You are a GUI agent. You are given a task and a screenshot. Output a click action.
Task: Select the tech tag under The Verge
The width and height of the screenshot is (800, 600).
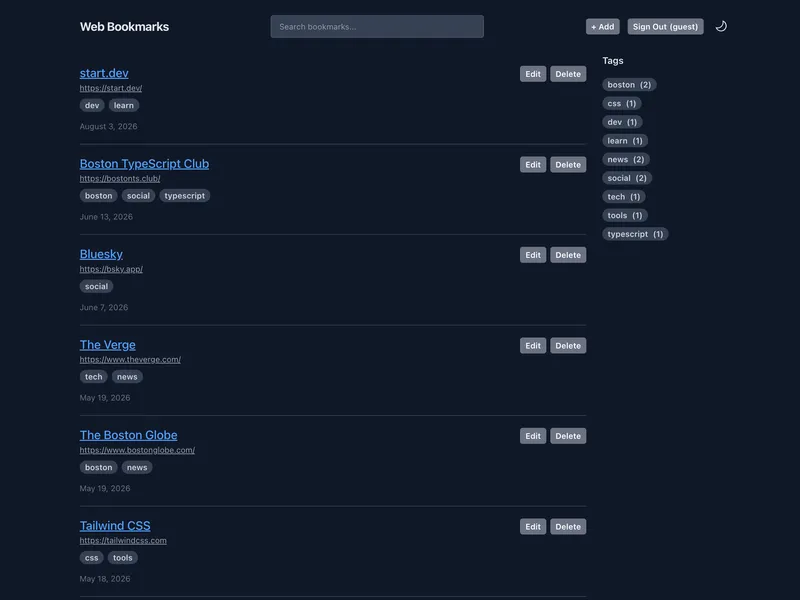click(93, 377)
